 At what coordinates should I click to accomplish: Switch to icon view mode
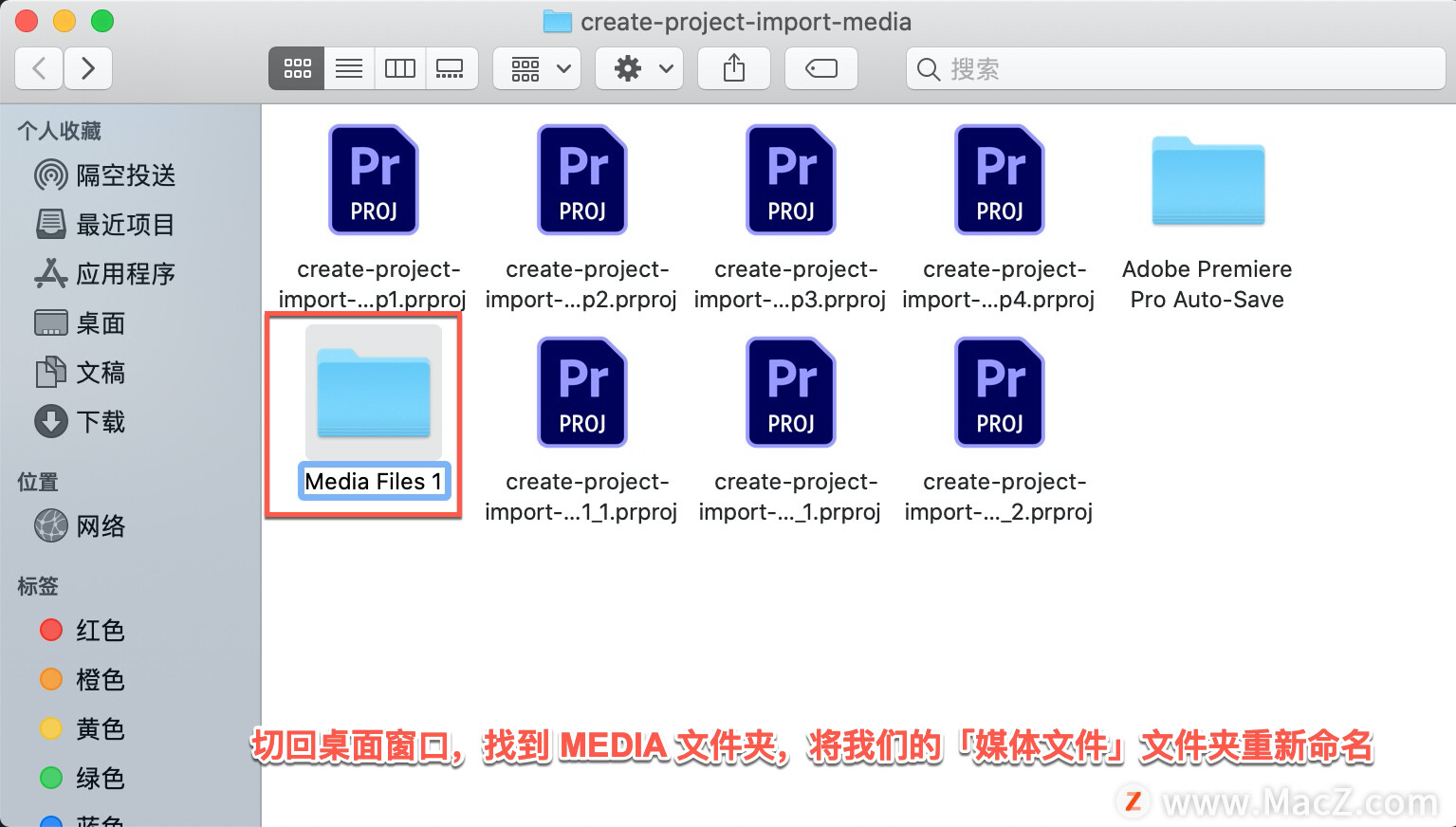(297, 68)
